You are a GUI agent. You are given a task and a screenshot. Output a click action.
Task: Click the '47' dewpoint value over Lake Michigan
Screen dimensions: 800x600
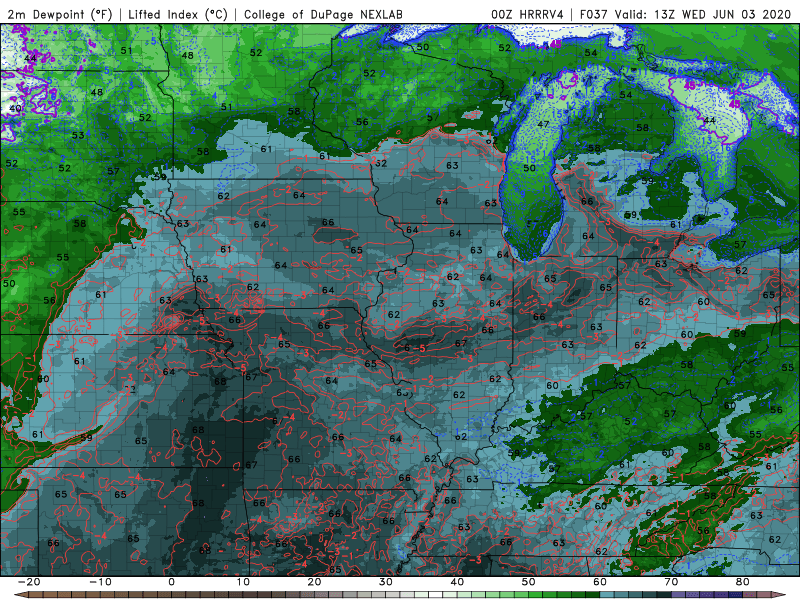coord(543,124)
